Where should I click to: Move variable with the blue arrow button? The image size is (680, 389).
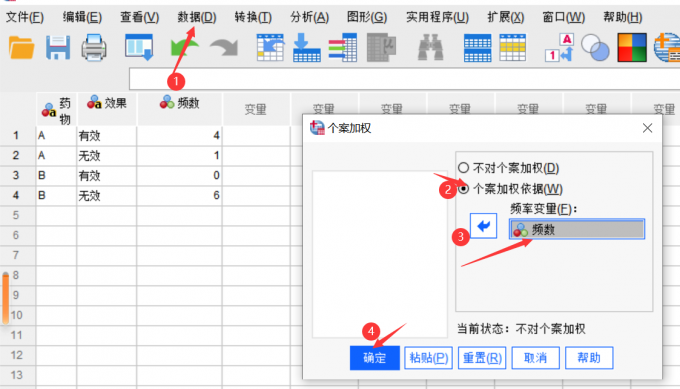tap(483, 226)
